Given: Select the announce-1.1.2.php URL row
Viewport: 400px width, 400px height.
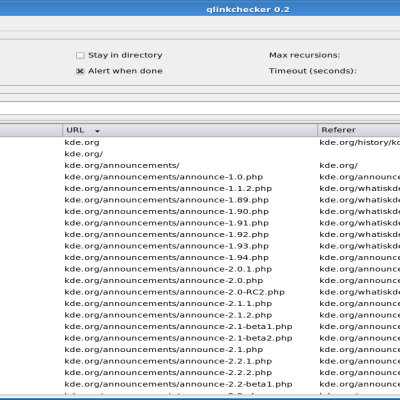Looking at the screenshot, I should click(x=168, y=189).
